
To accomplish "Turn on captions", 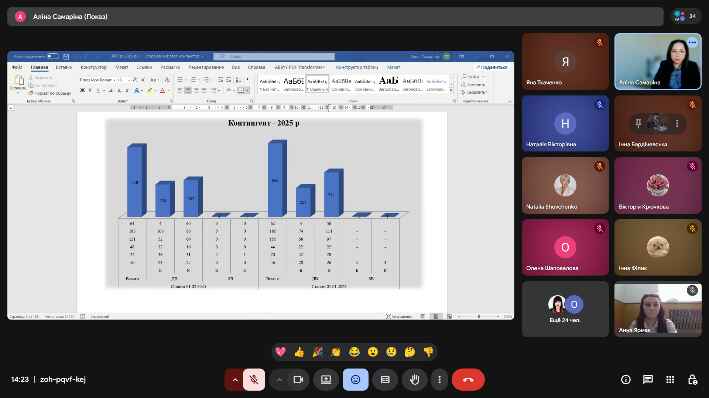I will (385, 379).
